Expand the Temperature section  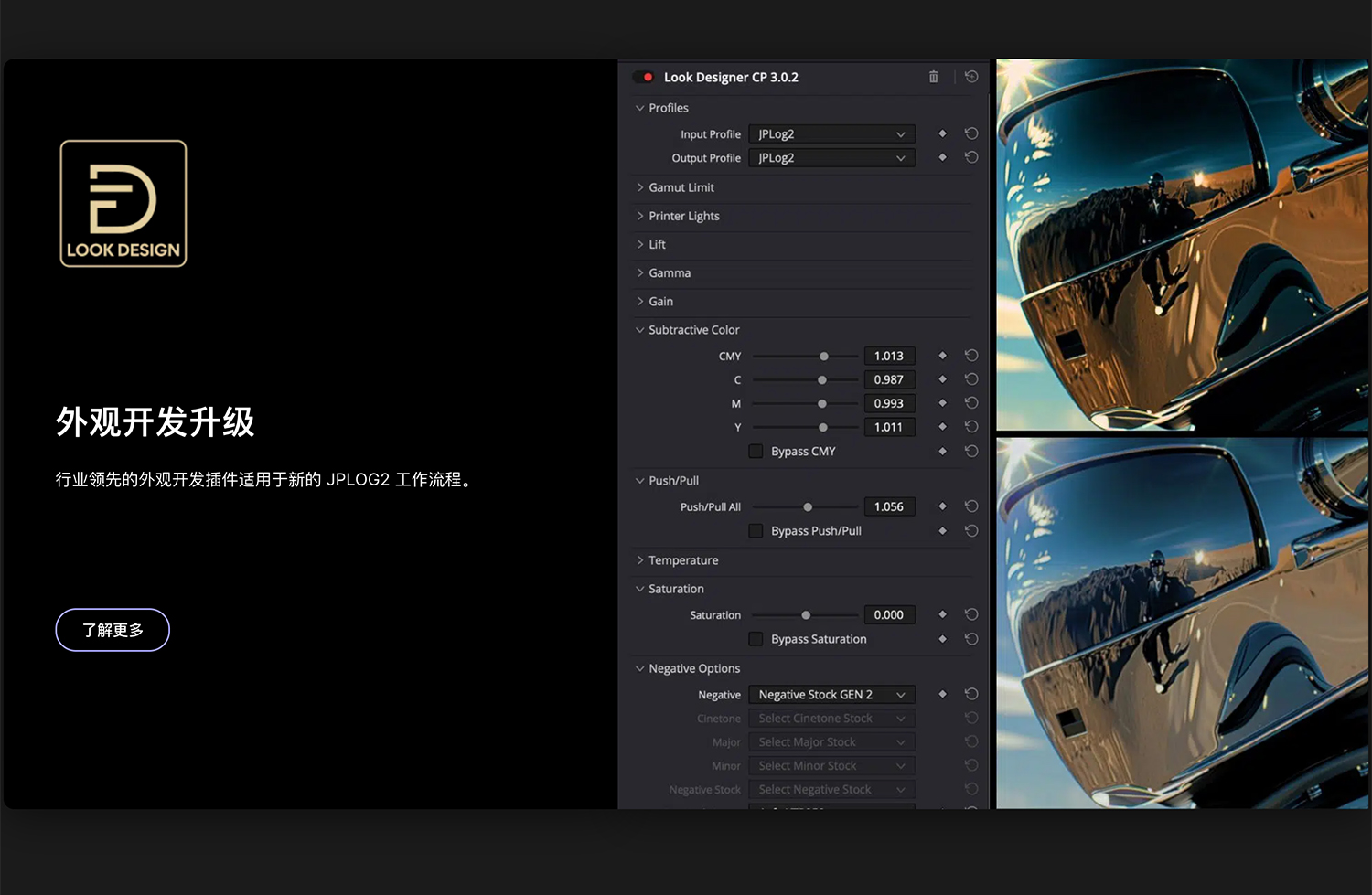(681, 559)
